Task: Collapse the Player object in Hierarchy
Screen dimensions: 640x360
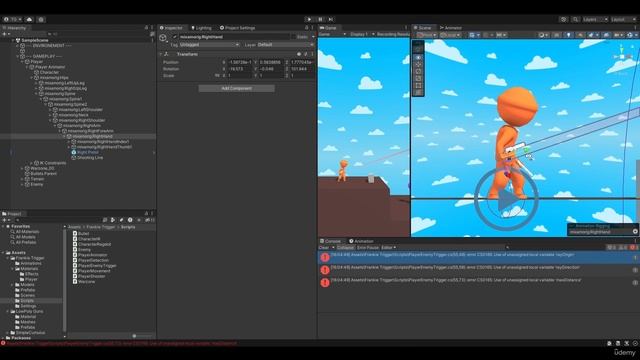Action: [22, 62]
